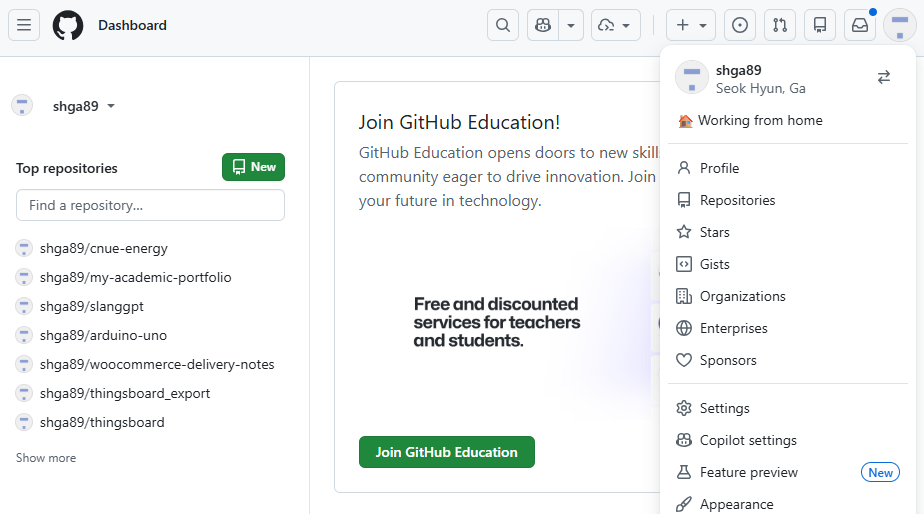Viewport: 924px width, 514px height.
Task: Click the Copilot settings face icon
Action: pyautogui.click(x=684, y=440)
